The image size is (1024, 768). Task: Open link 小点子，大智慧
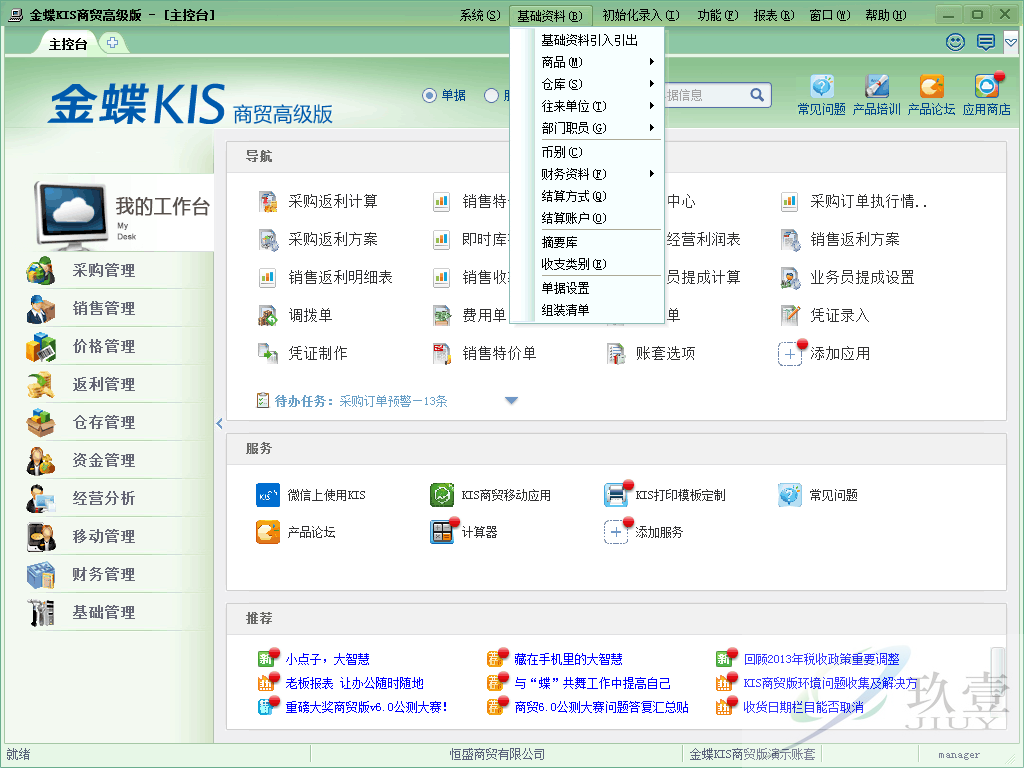coord(327,660)
